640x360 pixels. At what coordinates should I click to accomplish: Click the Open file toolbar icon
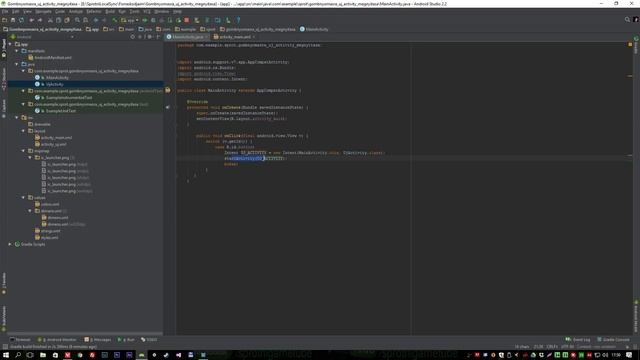[x=4, y=20]
